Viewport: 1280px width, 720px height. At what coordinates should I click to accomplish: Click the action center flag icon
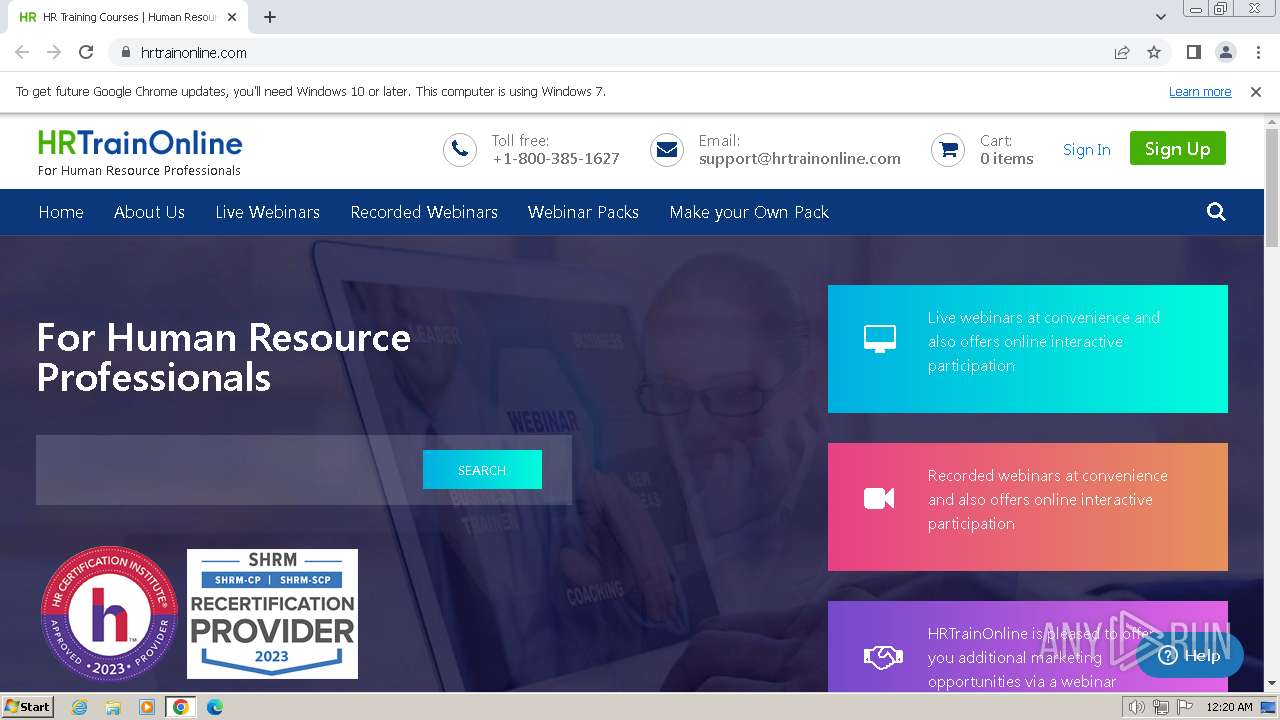pos(1183,707)
